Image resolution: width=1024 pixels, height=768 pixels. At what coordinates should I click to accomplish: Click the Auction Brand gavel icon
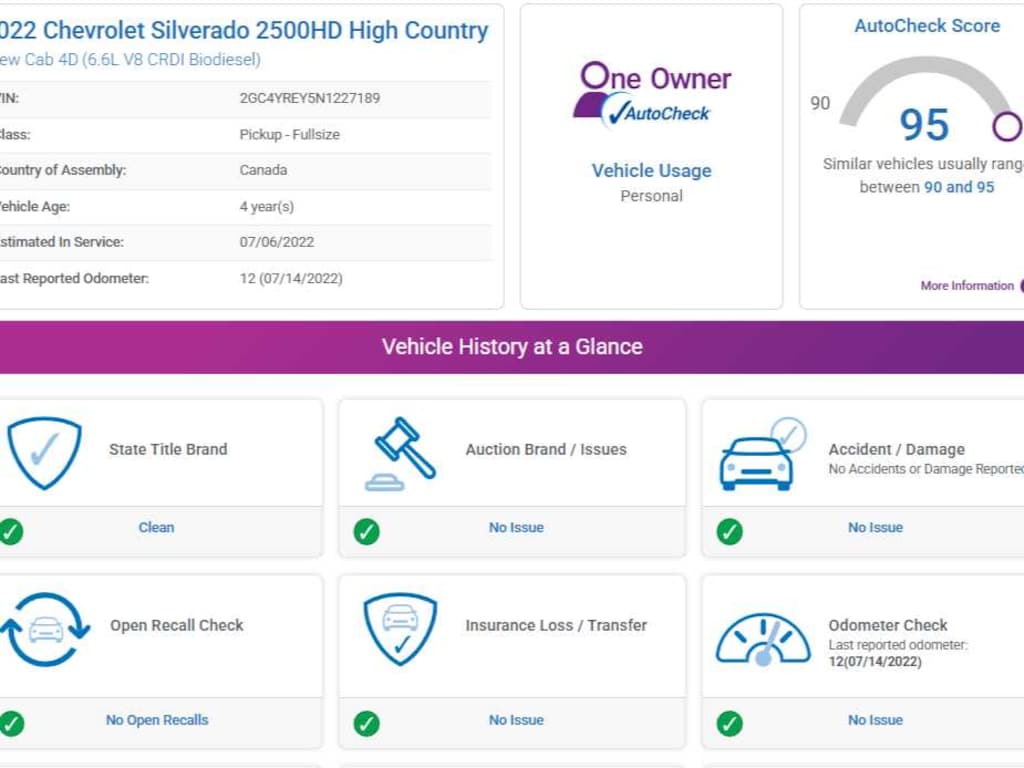click(x=400, y=453)
